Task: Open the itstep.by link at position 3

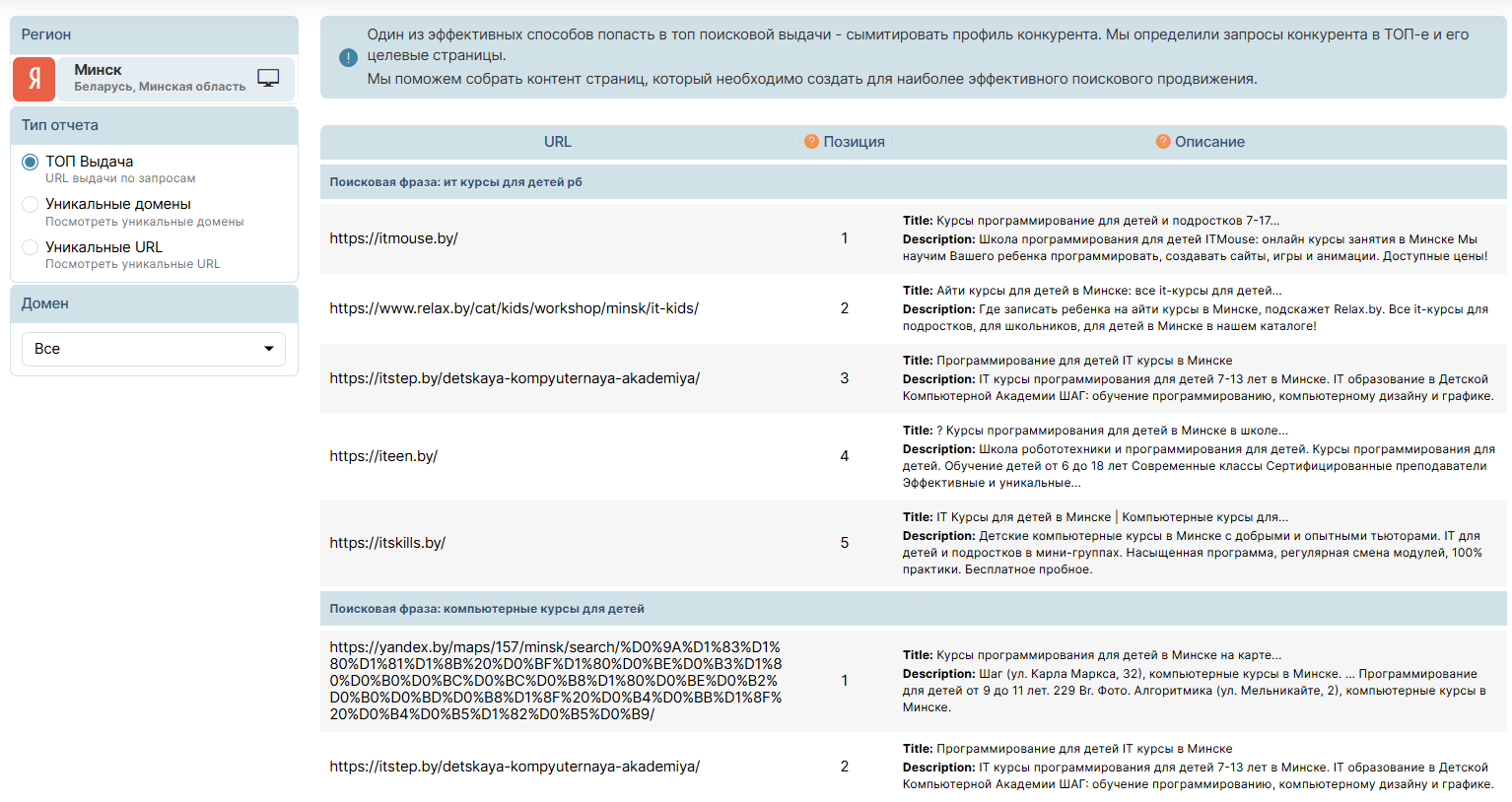Action: pos(515,378)
